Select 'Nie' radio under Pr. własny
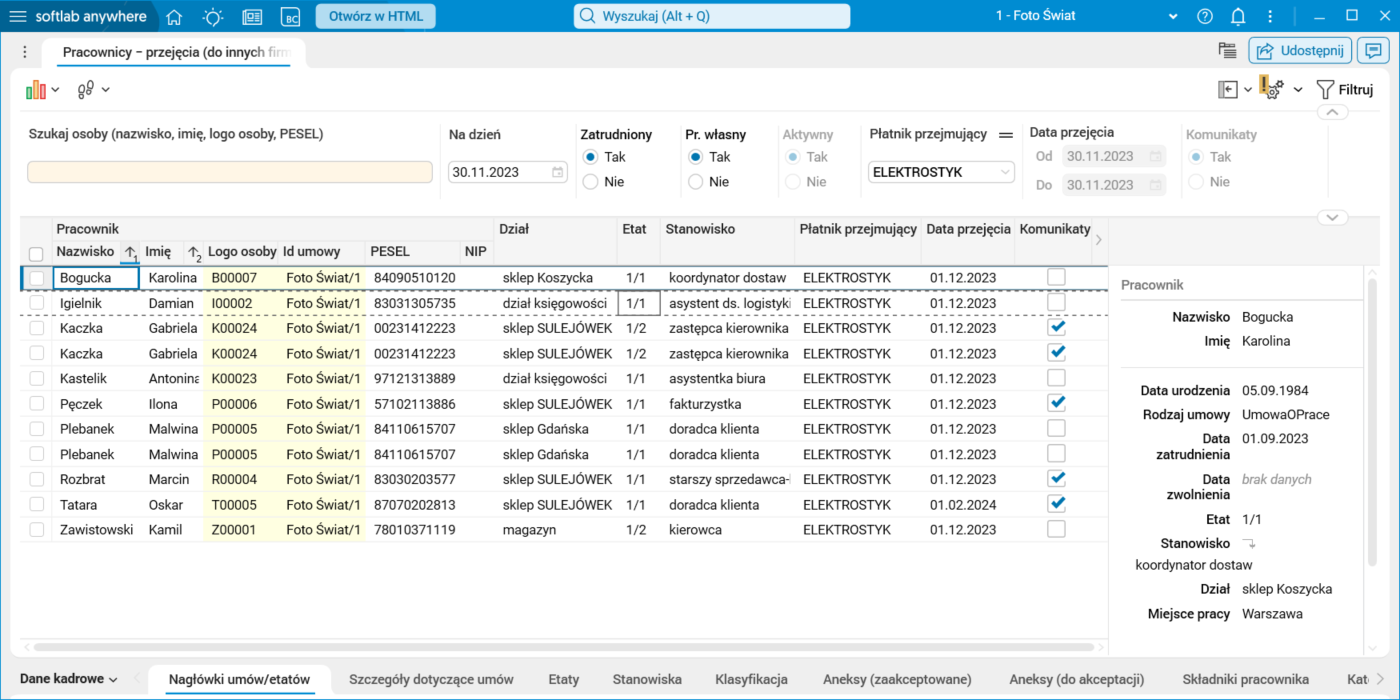This screenshot has height=700, width=1400. click(696, 182)
